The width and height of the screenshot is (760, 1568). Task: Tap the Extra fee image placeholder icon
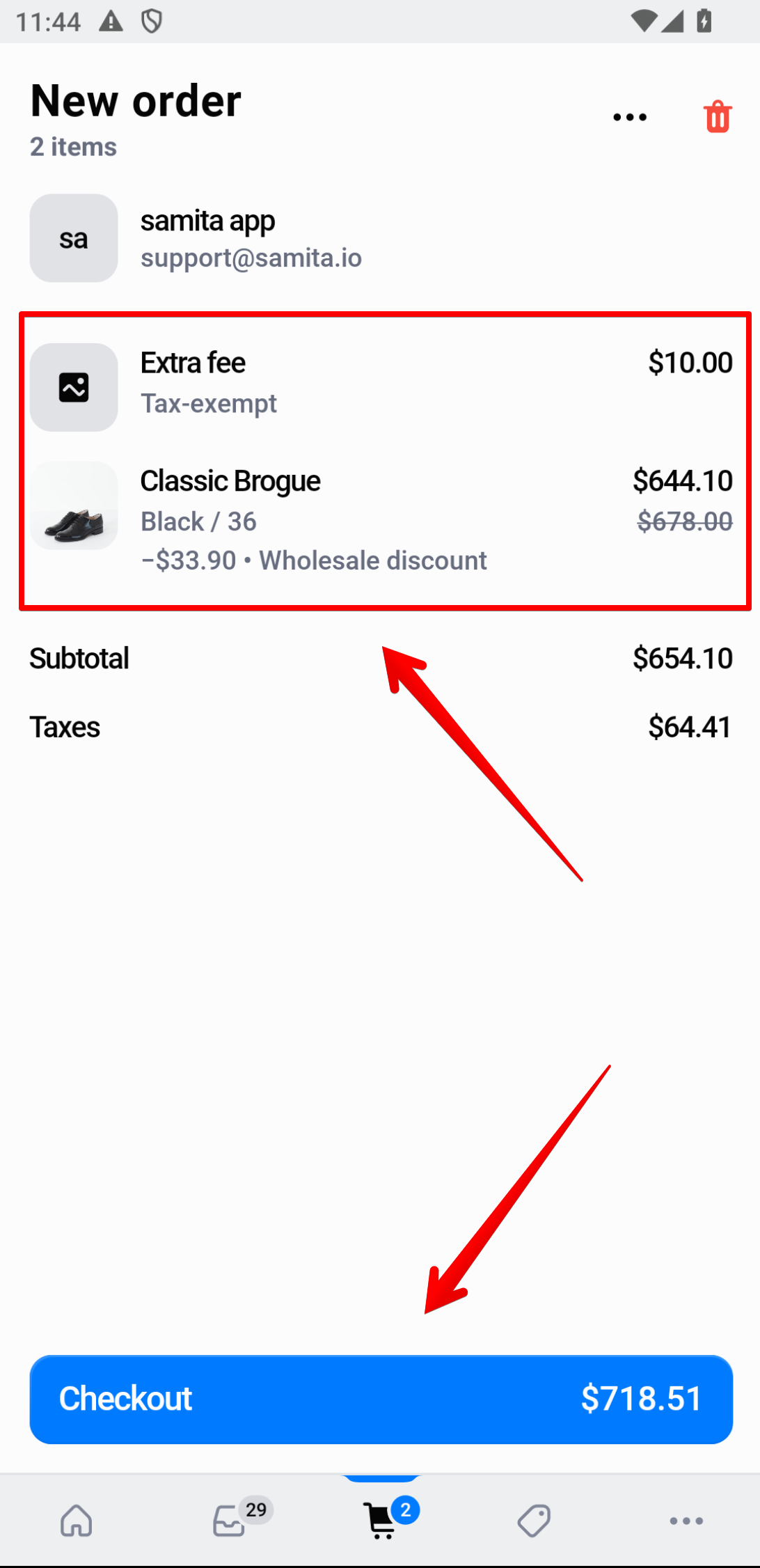[74, 387]
